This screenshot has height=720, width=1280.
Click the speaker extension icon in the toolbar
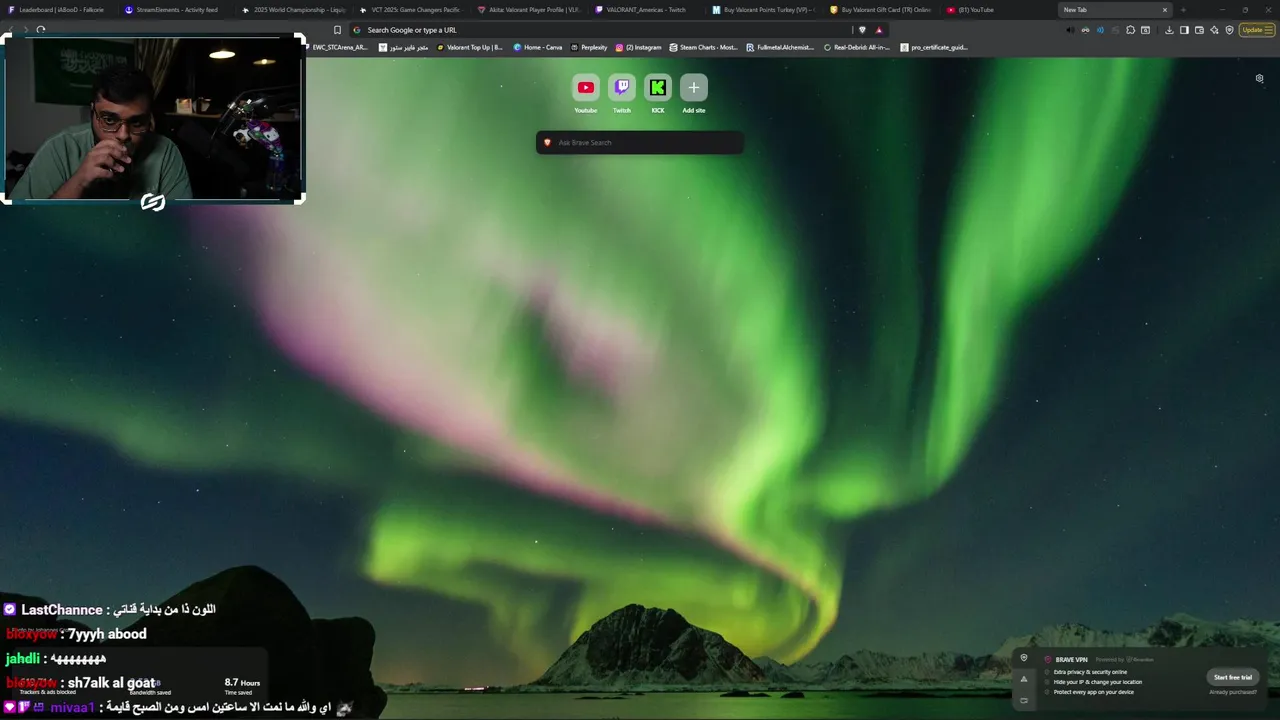pos(1070,30)
